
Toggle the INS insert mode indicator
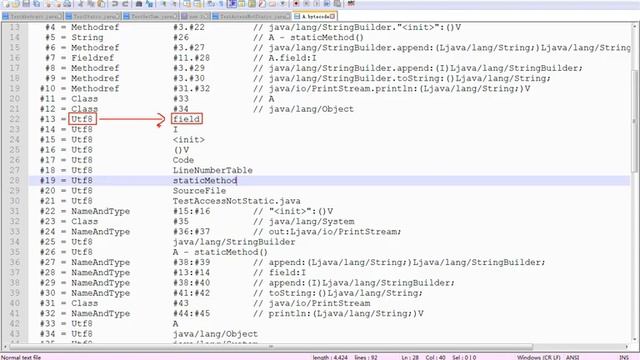tap(624, 357)
